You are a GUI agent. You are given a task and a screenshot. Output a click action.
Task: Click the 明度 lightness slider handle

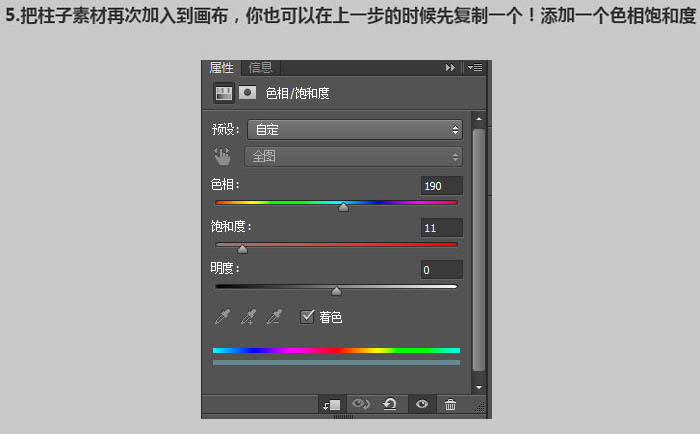click(337, 291)
